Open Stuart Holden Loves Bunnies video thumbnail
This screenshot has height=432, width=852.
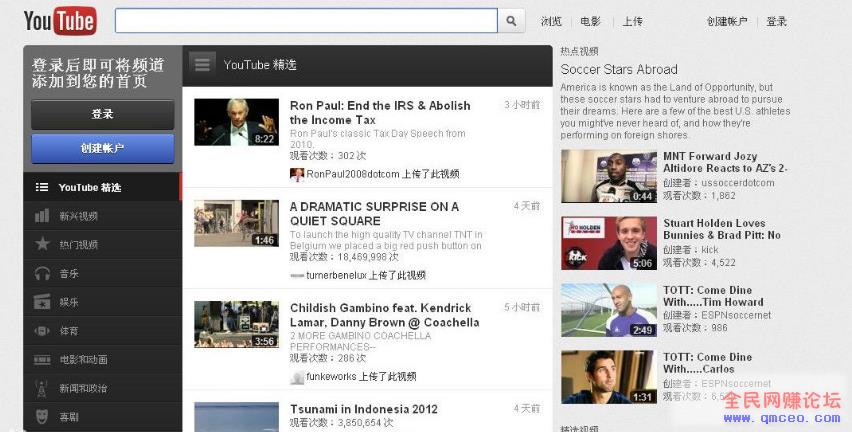point(609,243)
